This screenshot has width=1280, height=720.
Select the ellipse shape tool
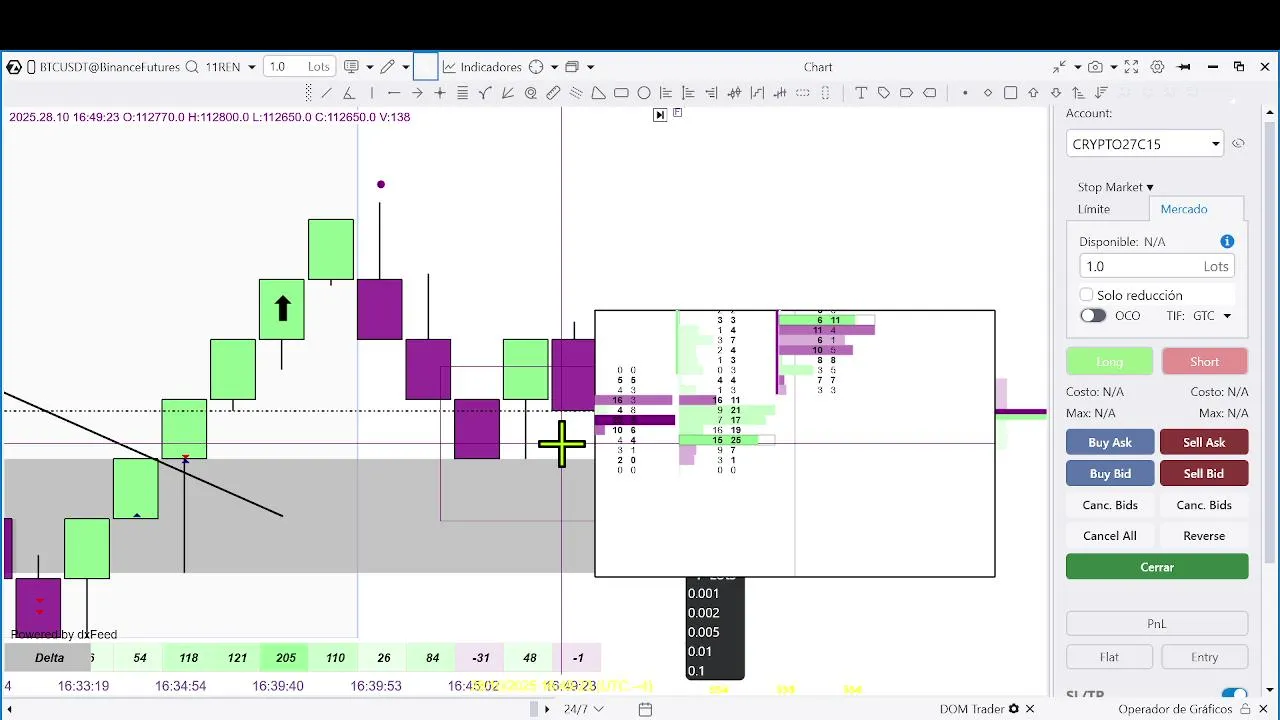point(644,93)
